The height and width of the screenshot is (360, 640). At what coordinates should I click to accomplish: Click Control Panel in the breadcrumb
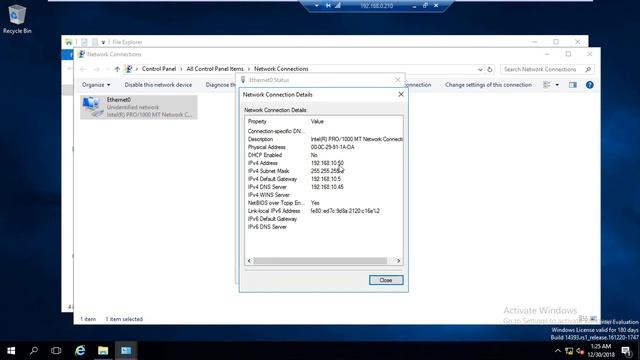tap(159, 69)
